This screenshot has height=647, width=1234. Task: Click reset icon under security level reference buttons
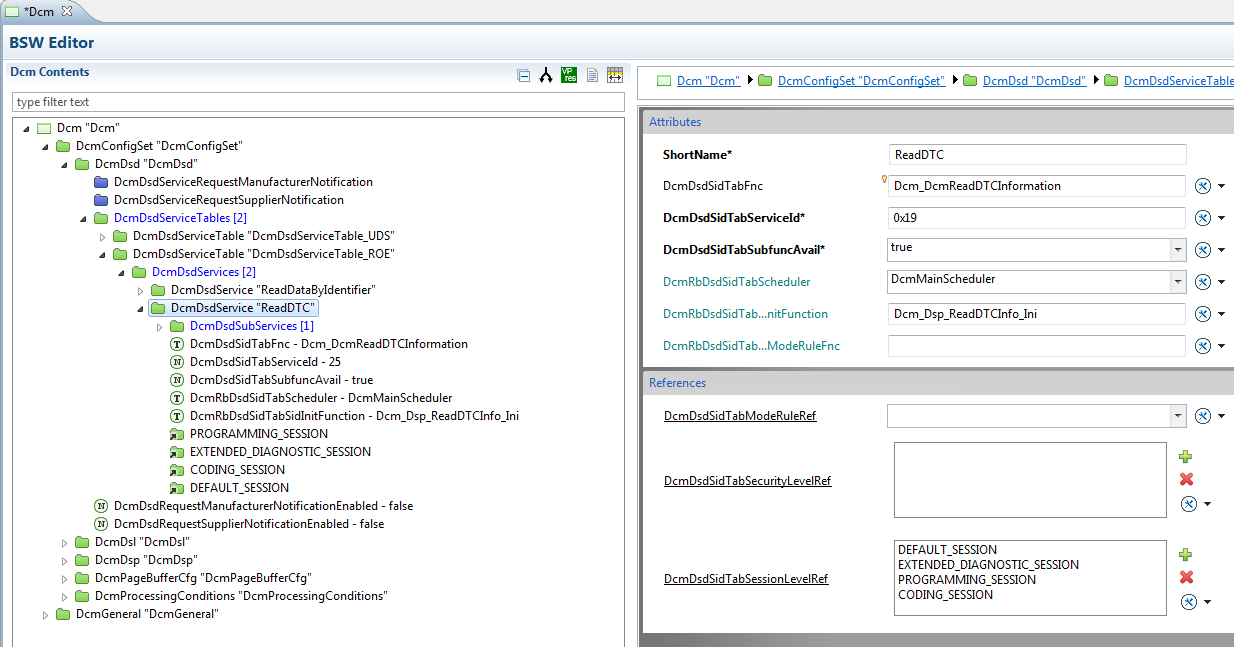pos(1188,504)
